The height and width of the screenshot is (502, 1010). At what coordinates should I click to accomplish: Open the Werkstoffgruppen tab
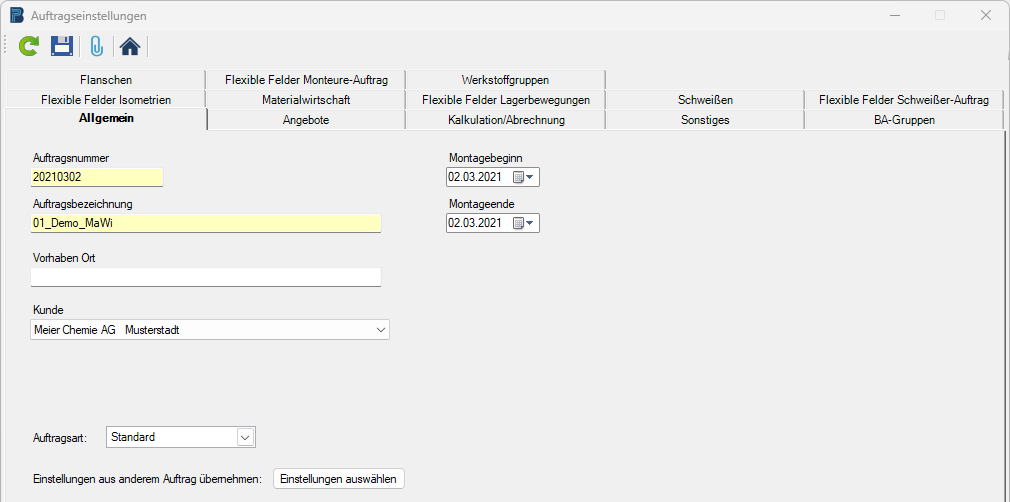tap(505, 80)
